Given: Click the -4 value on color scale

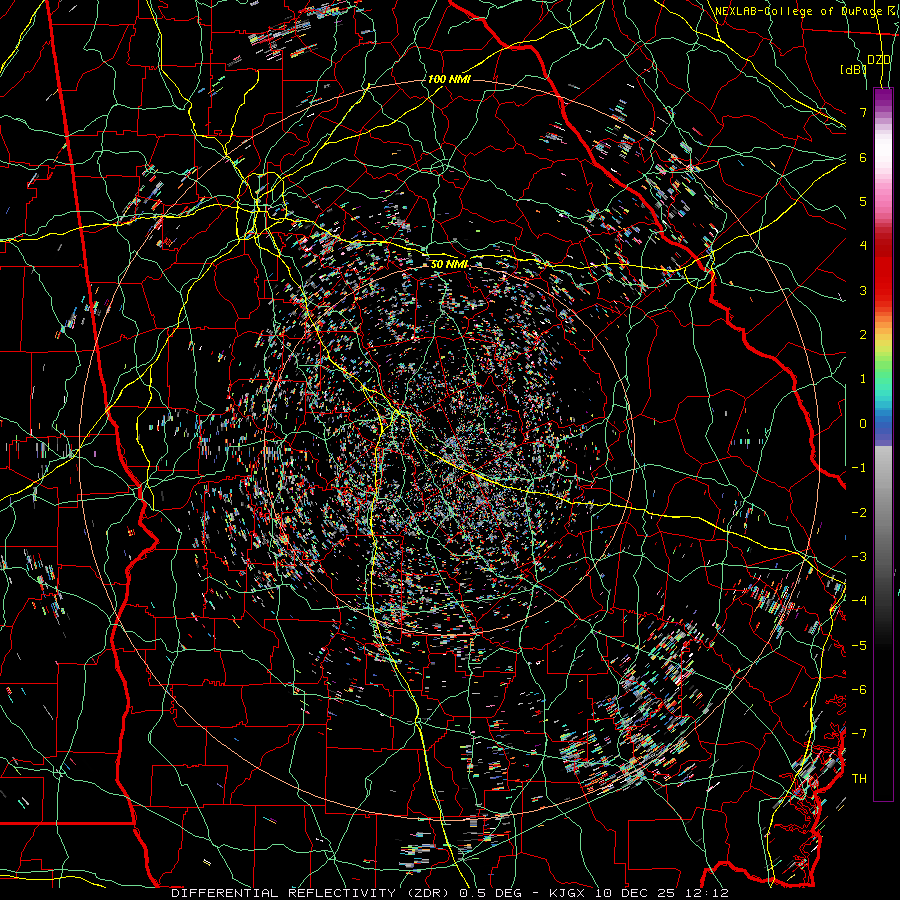Looking at the screenshot, I should coord(859,601).
